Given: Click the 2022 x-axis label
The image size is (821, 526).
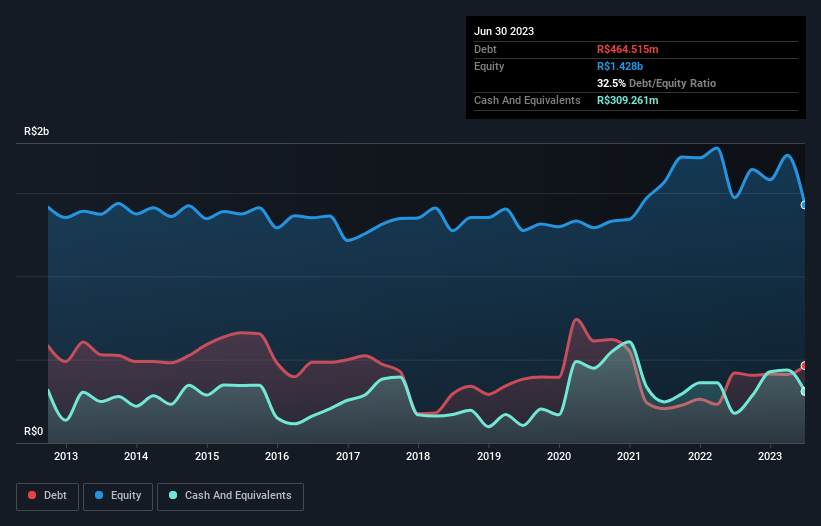Looking at the screenshot, I should [x=700, y=456].
